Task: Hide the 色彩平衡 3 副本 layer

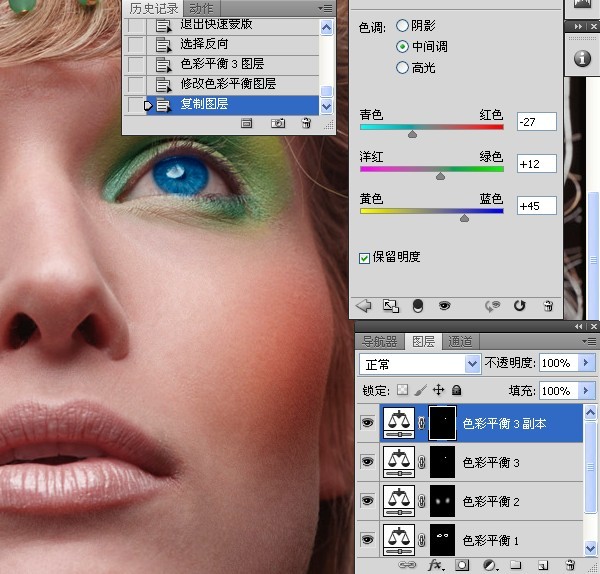Action: pos(367,423)
